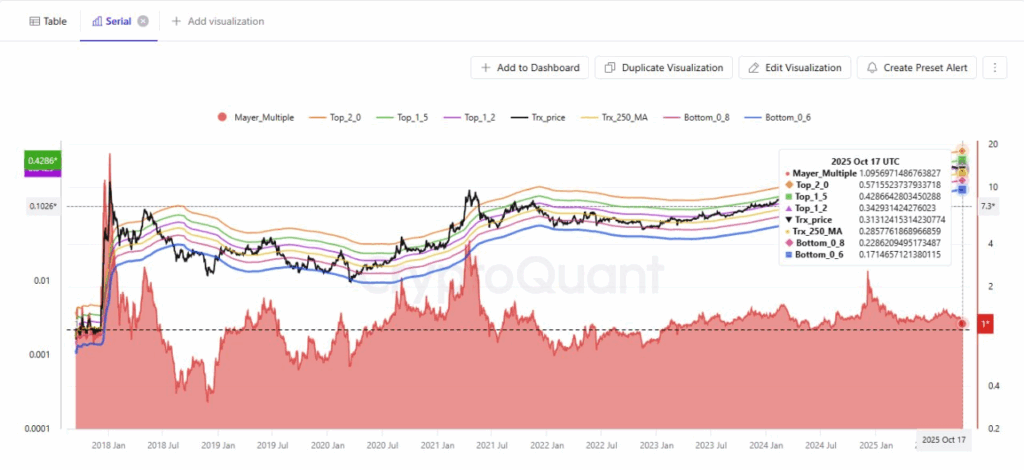Open the three-dot more options menu
1024x470 pixels.
[994, 68]
